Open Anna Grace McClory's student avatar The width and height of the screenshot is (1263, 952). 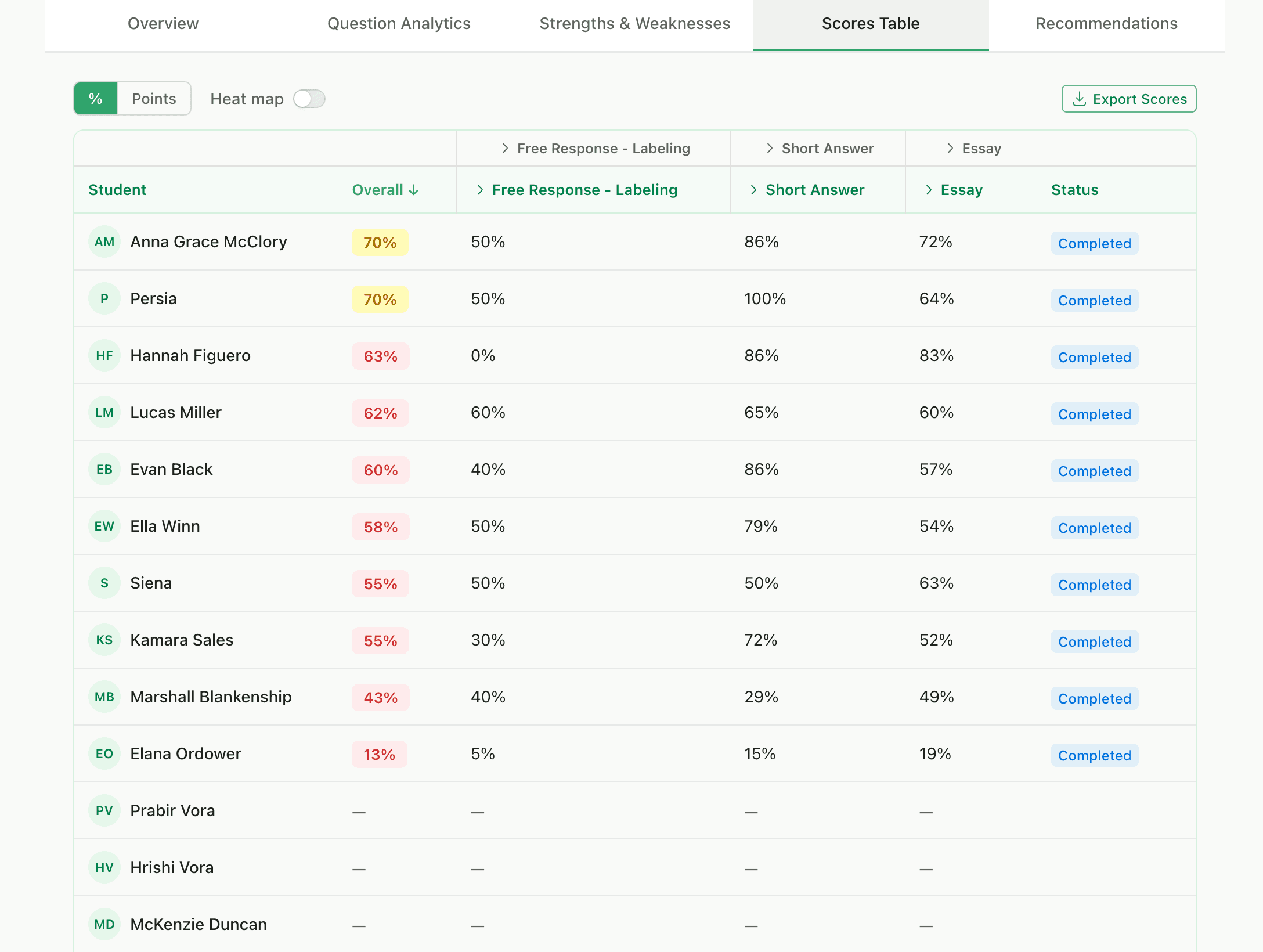(104, 242)
